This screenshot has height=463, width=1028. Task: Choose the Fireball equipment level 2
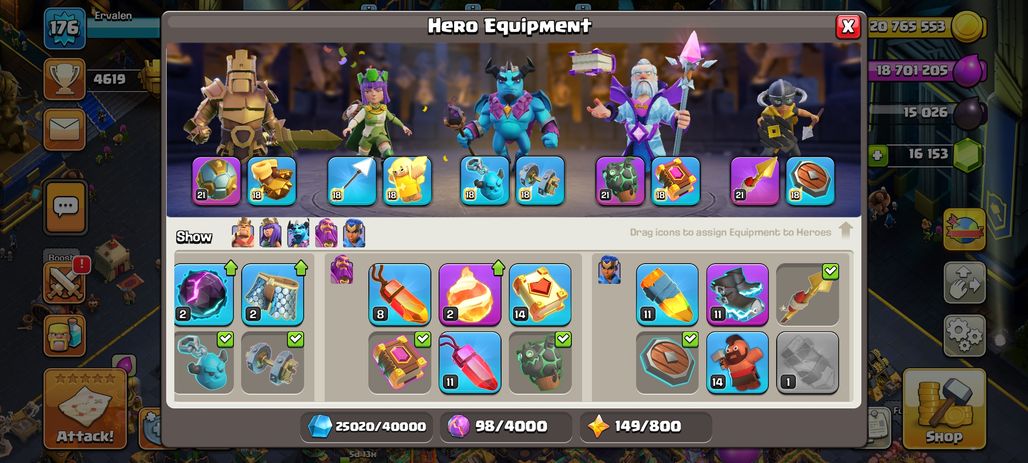pyautogui.click(x=470, y=294)
